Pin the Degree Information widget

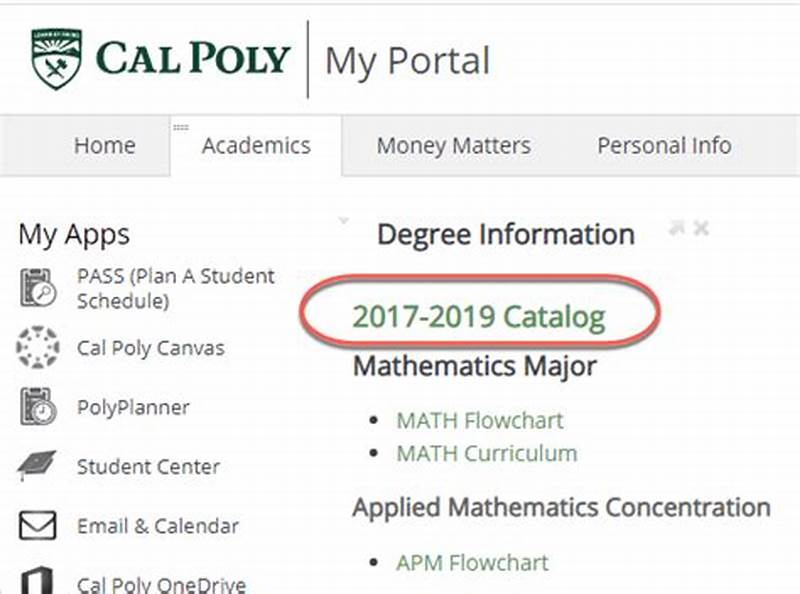click(677, 226)
